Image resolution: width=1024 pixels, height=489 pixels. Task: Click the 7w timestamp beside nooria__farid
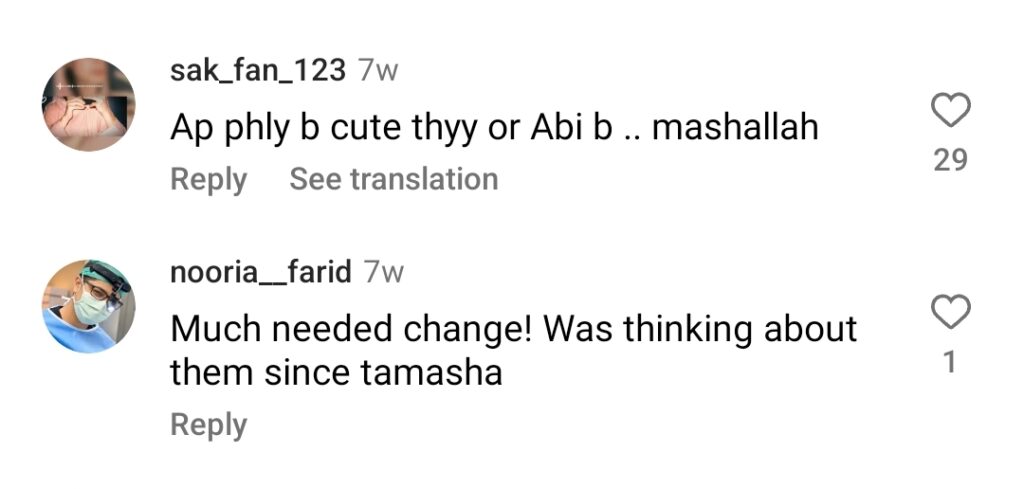click(384, 272)
